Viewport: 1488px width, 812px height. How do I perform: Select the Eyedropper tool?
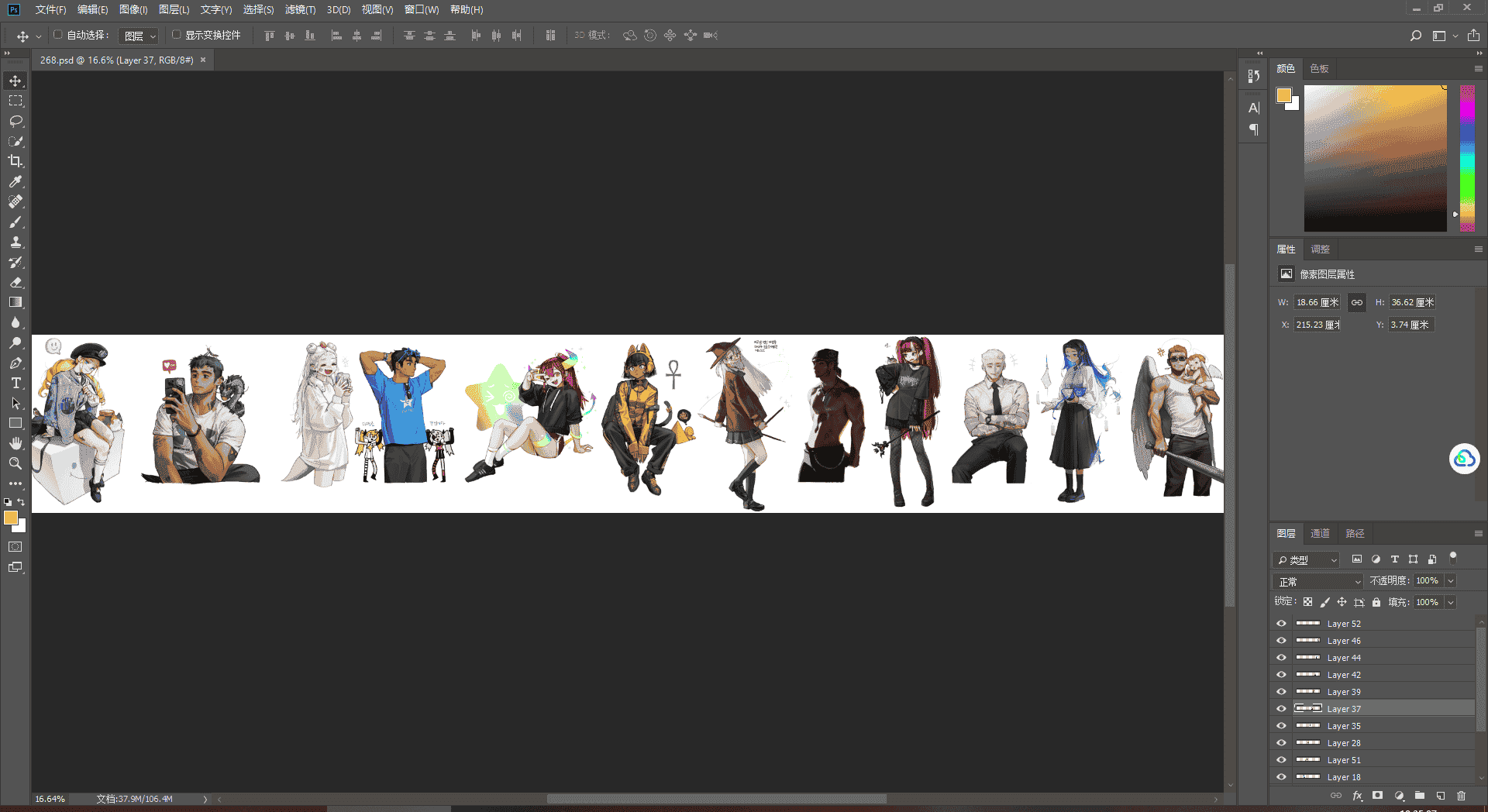tap(15, 181)
